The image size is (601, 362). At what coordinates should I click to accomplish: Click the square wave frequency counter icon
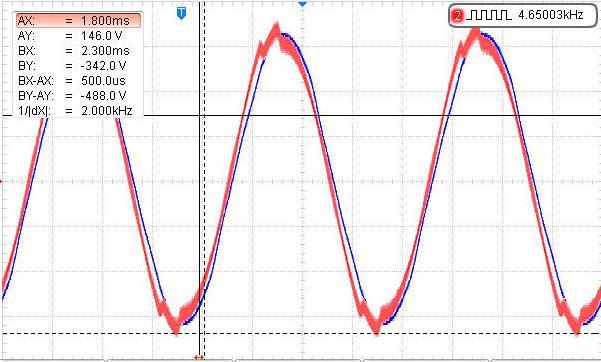(489, 15)
